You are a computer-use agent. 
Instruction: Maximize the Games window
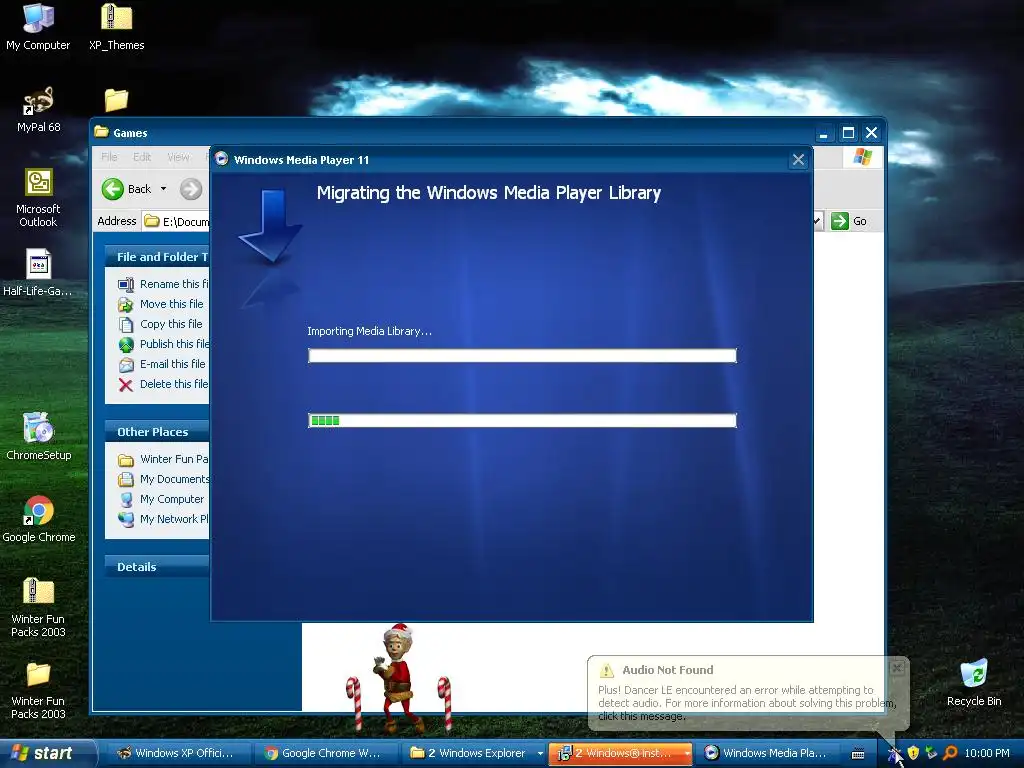click(848, 133)
